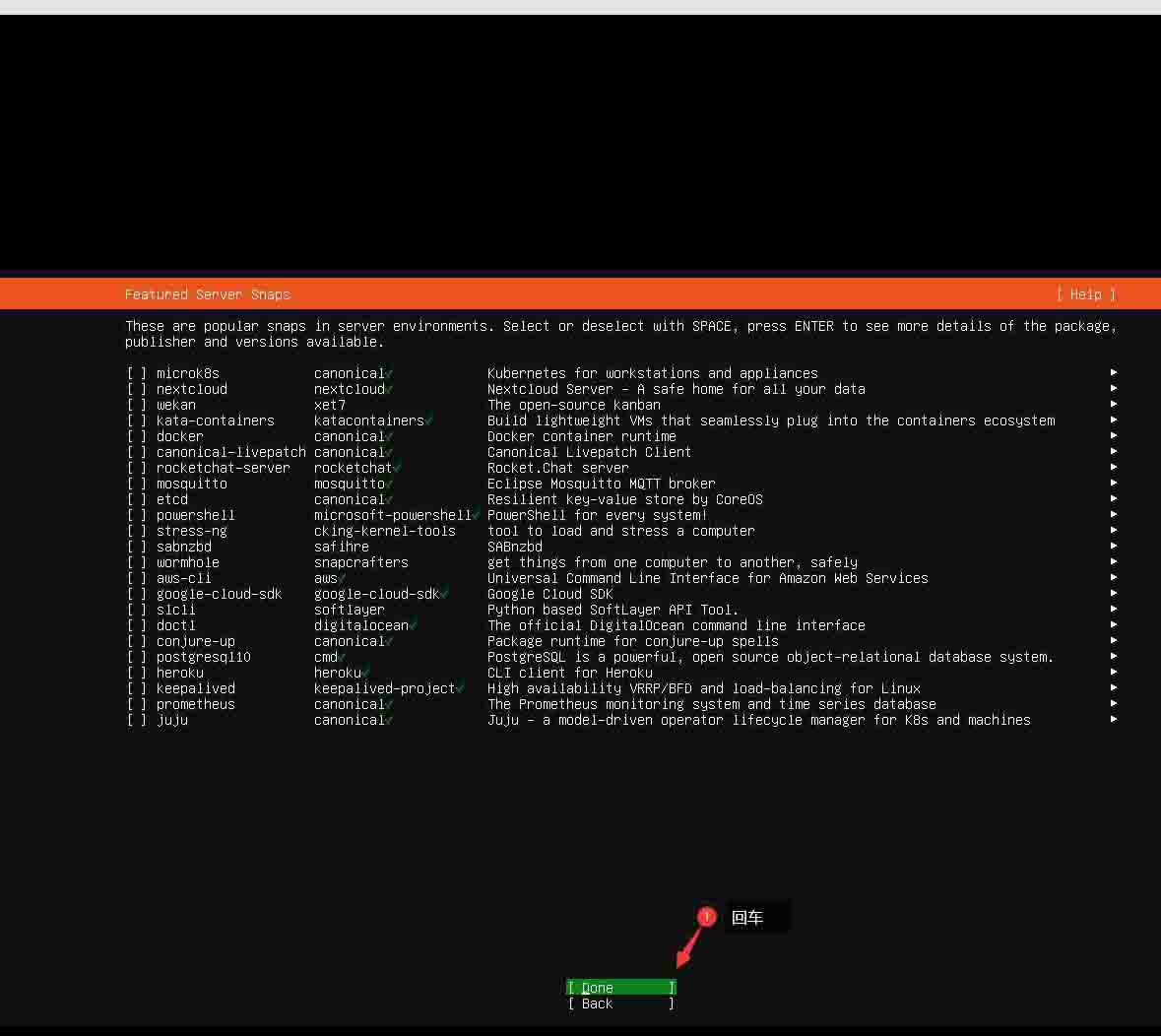Click the snap name "postgresql10"
This screenshot has height=1036, width=1161.
[x=204, y=657]
